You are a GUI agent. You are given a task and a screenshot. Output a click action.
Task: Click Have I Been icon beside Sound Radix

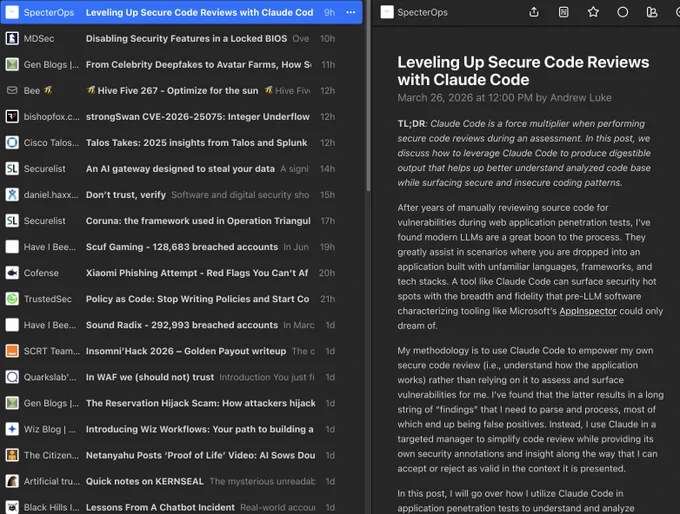click(12, 324)
